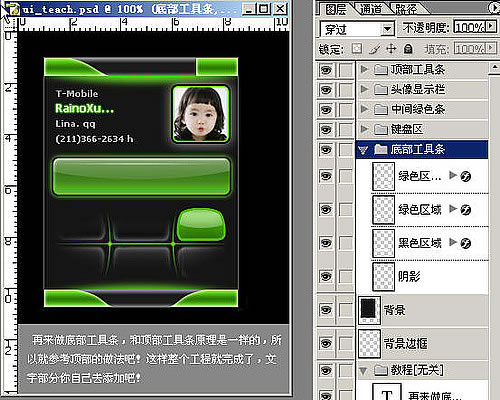
Task: Collapse the 底部工具条 folder group
Action: click(x=363, y=150)
